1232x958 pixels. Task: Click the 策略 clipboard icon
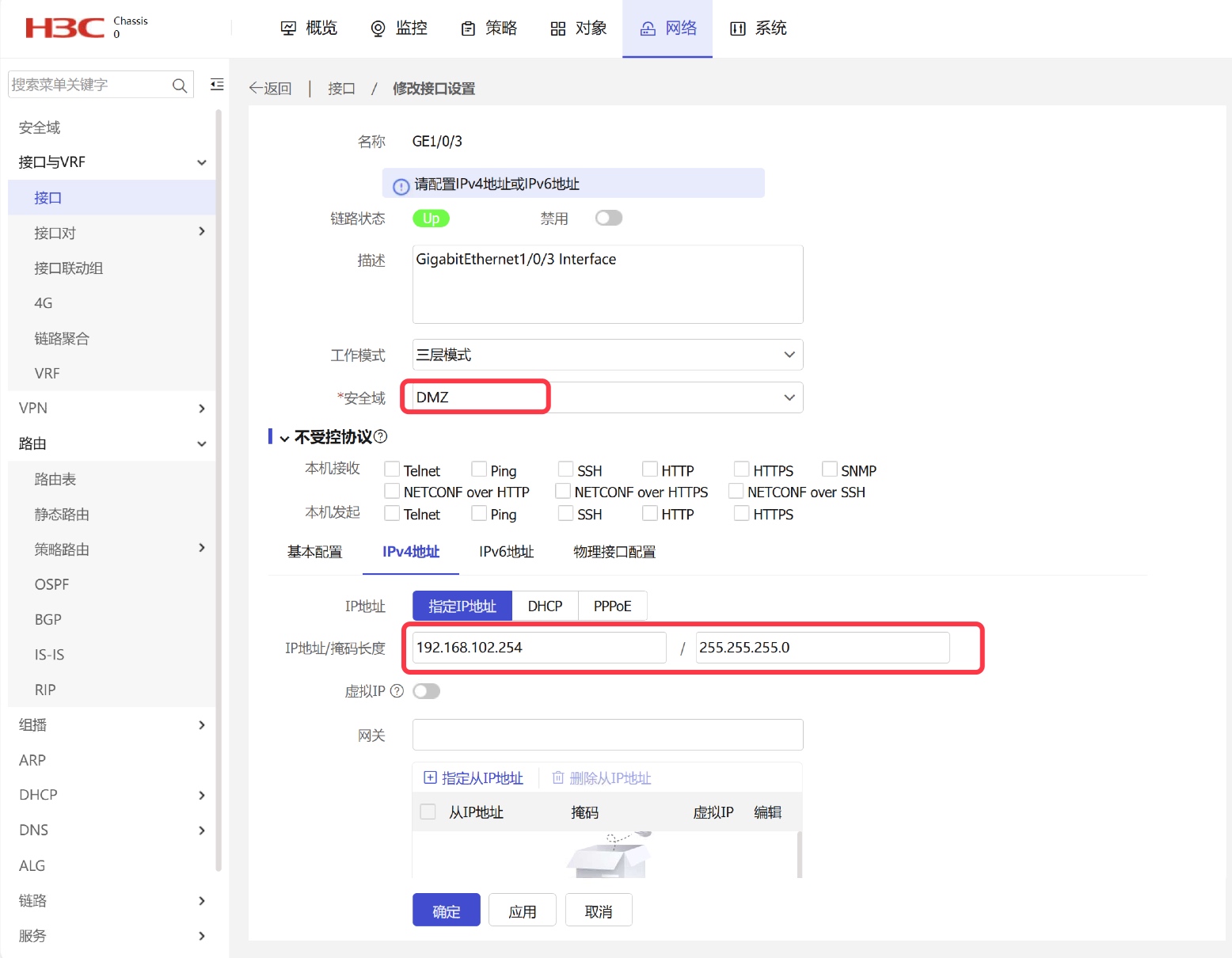coord(468,29)
